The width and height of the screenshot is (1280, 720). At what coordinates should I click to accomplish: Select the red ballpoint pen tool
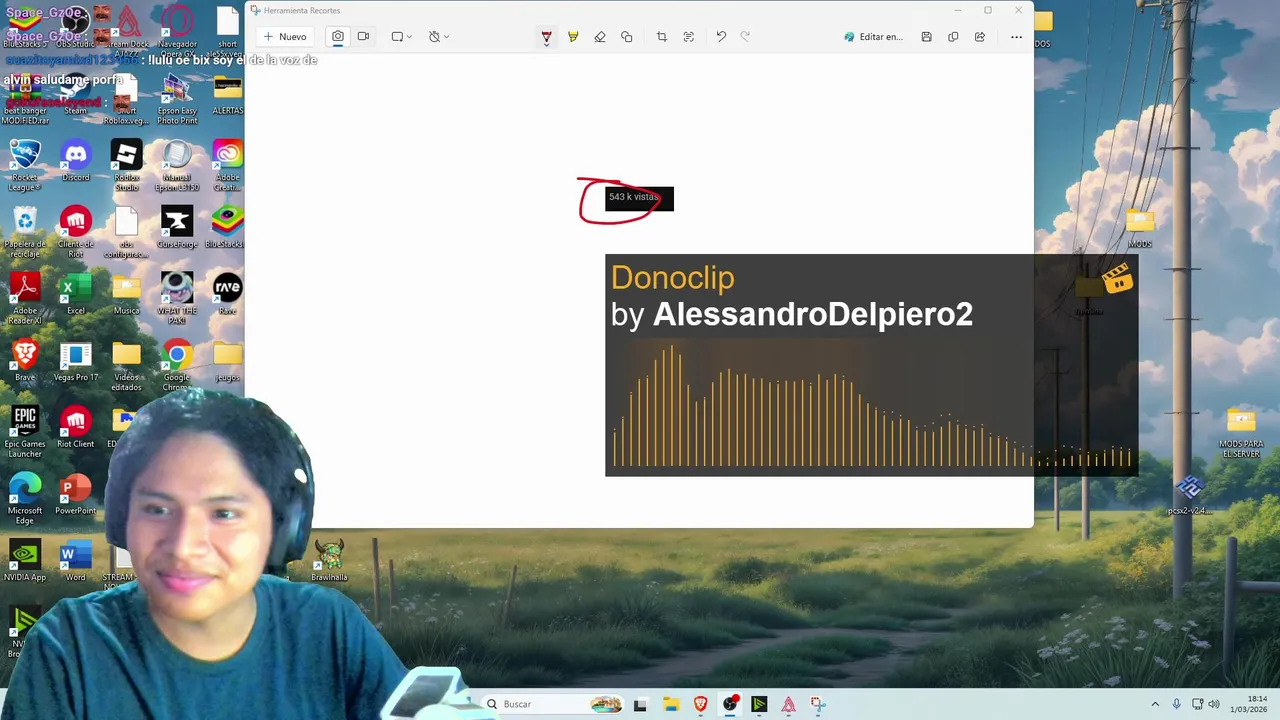click(546, 37)
